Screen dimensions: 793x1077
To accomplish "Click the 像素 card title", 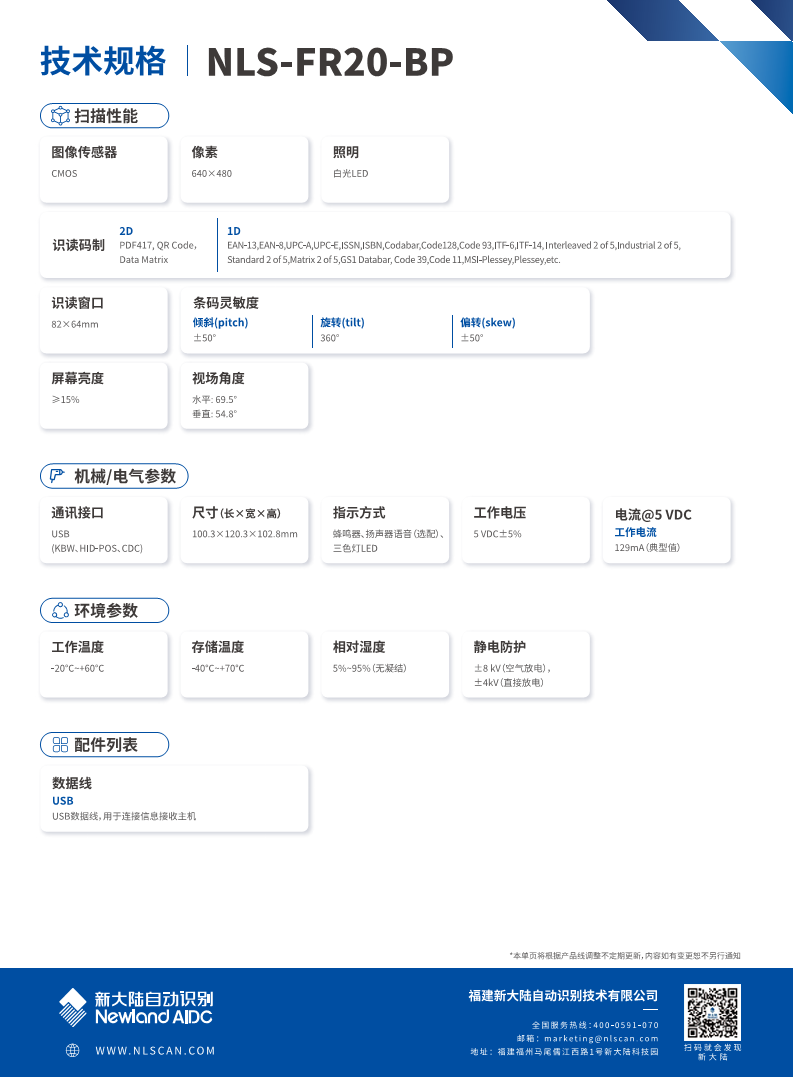I will click(205, 152).
